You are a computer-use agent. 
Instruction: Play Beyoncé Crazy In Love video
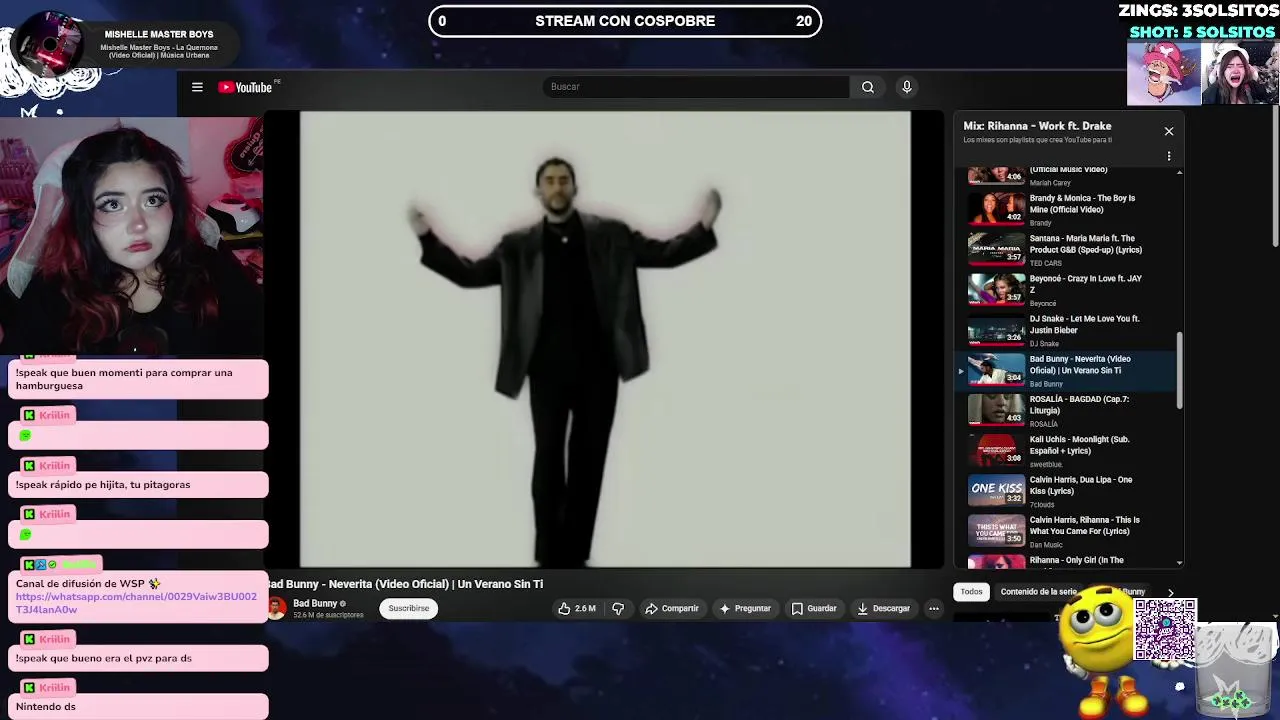[x=1064, y=290]
